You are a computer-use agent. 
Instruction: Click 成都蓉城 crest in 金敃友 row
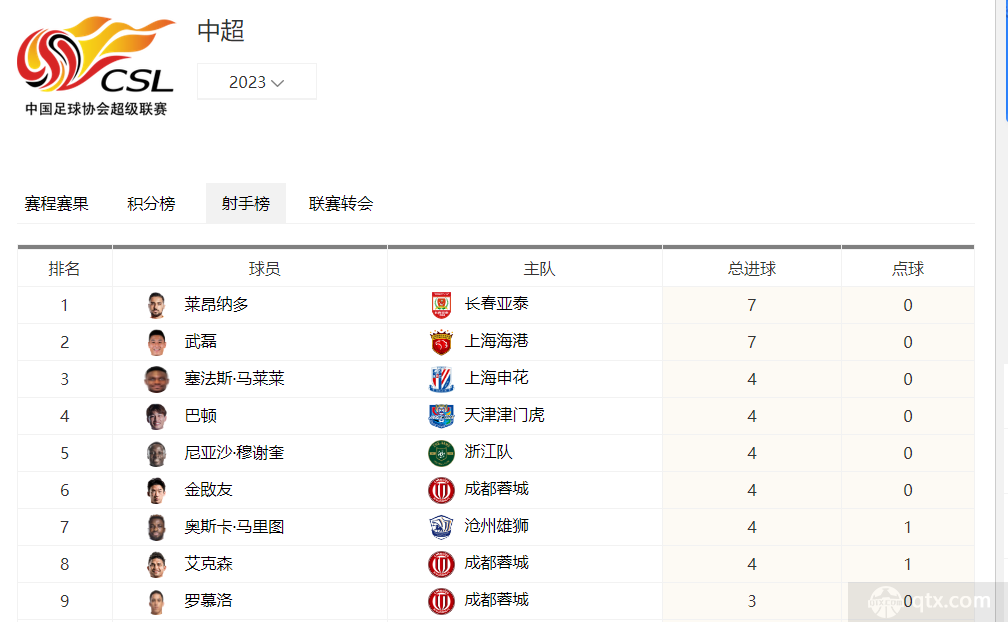click(x=441, y=490)
